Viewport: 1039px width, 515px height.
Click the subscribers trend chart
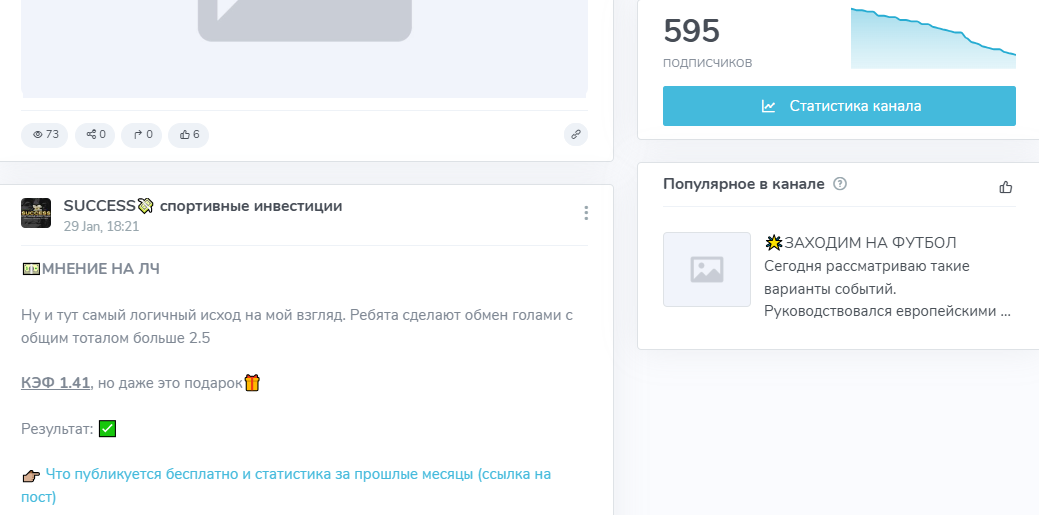[932, 40]
